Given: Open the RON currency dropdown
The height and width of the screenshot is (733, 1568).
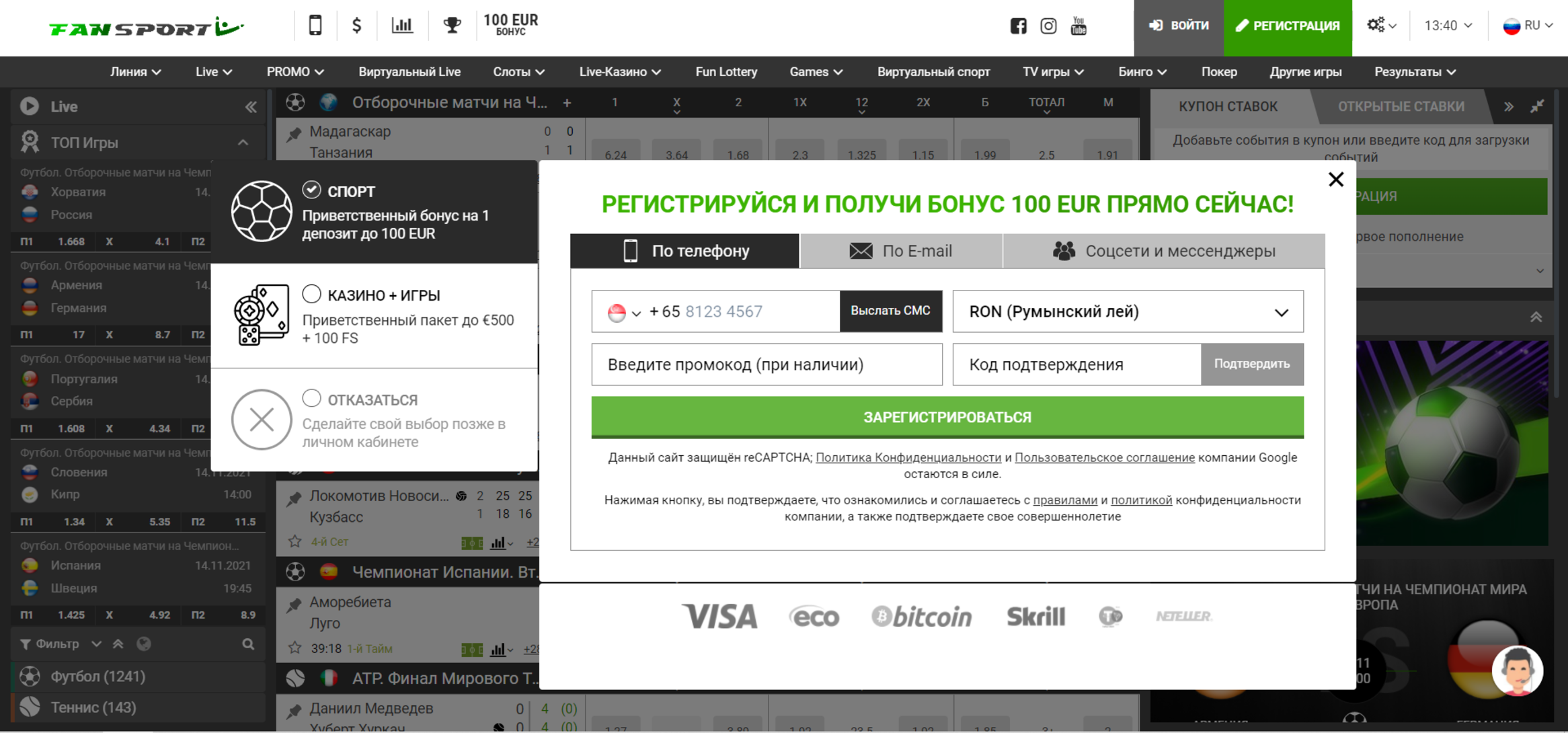Looking at the screenshot, I should point(1128,311).
